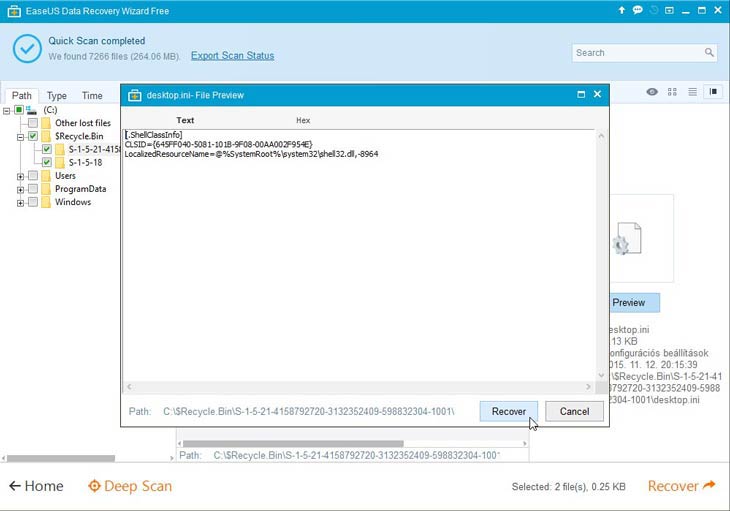This screenshot has width=730, height=511.
Task: Switch to thumbnail grid view
Action: [x=673, y=92]
